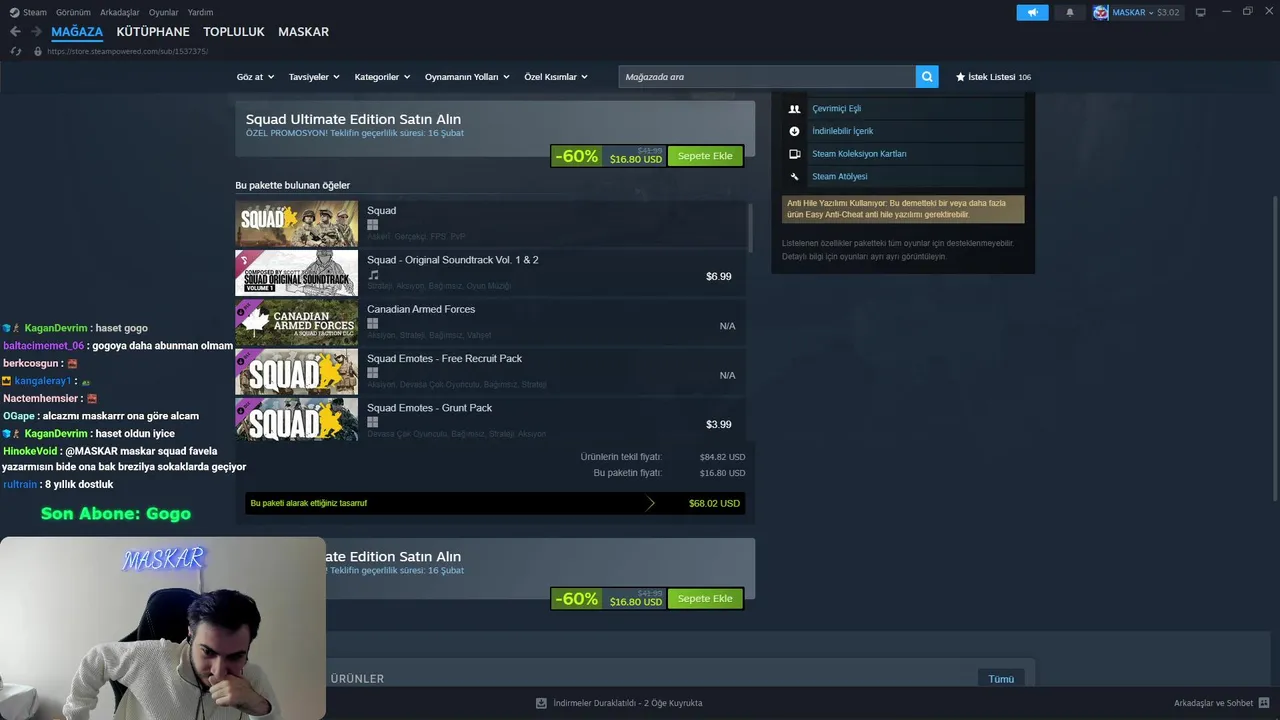This screenshot has height=720, width=1280.
Task: Click the bundle items list scrollbar
Action: point(750,227)
